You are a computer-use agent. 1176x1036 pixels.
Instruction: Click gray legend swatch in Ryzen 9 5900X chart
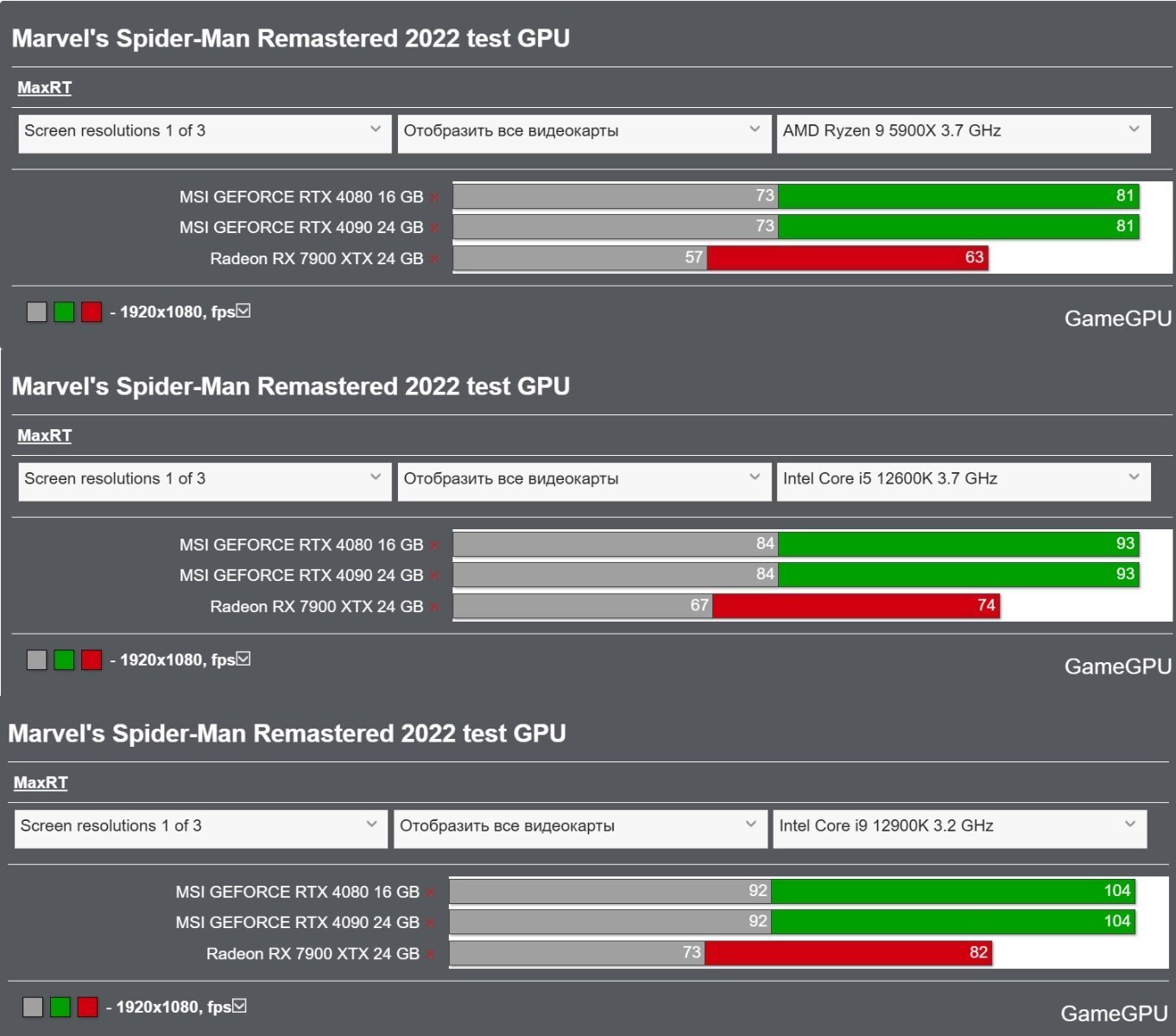click(36, 312)
